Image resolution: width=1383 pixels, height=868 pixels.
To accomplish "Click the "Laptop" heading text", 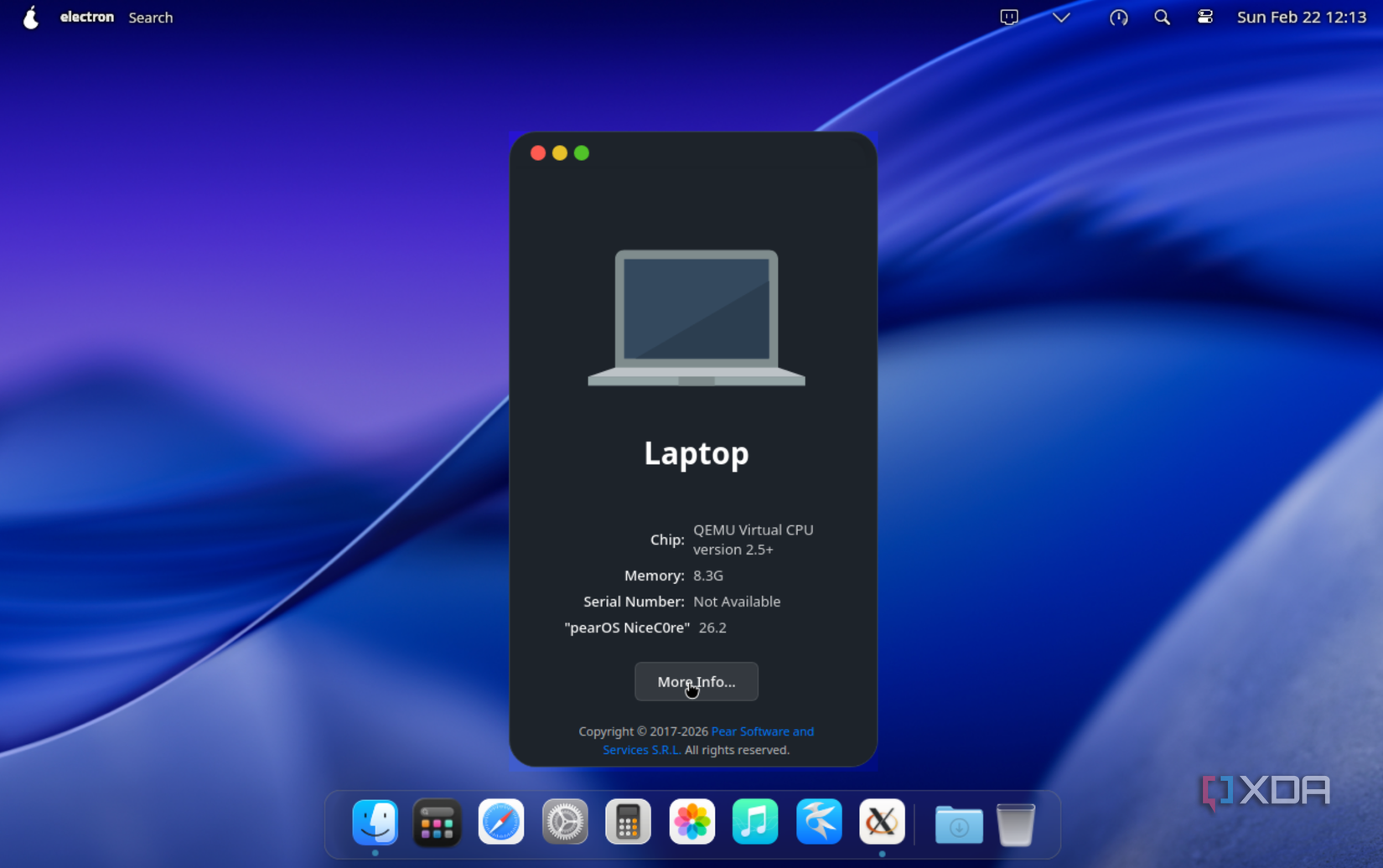I will tap(697, 453).
